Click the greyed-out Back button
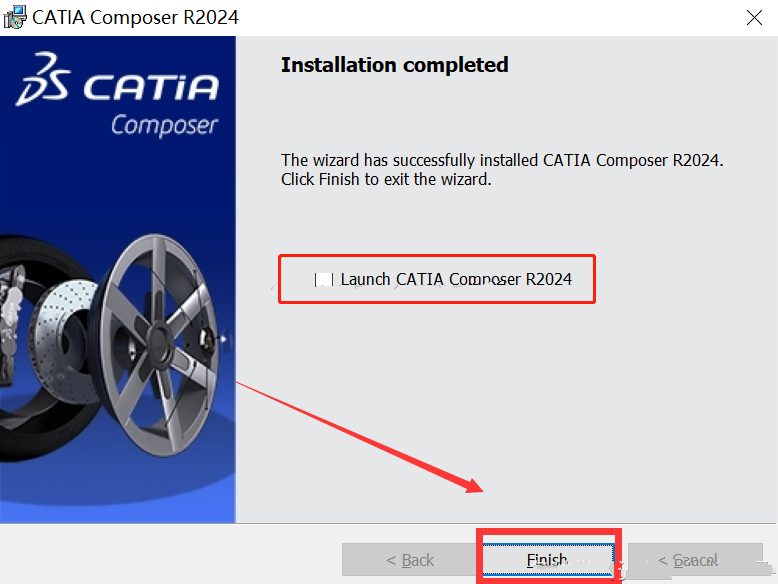 [x=410, y=560]
